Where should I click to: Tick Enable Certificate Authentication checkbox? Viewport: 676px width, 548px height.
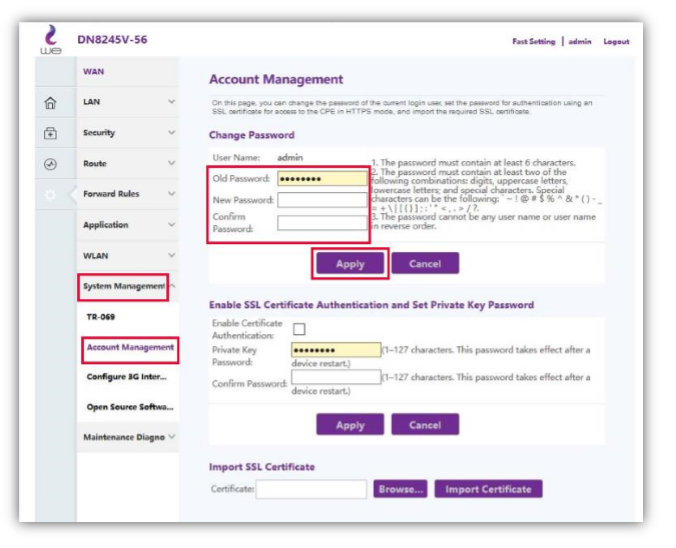[x=299, y=329]
